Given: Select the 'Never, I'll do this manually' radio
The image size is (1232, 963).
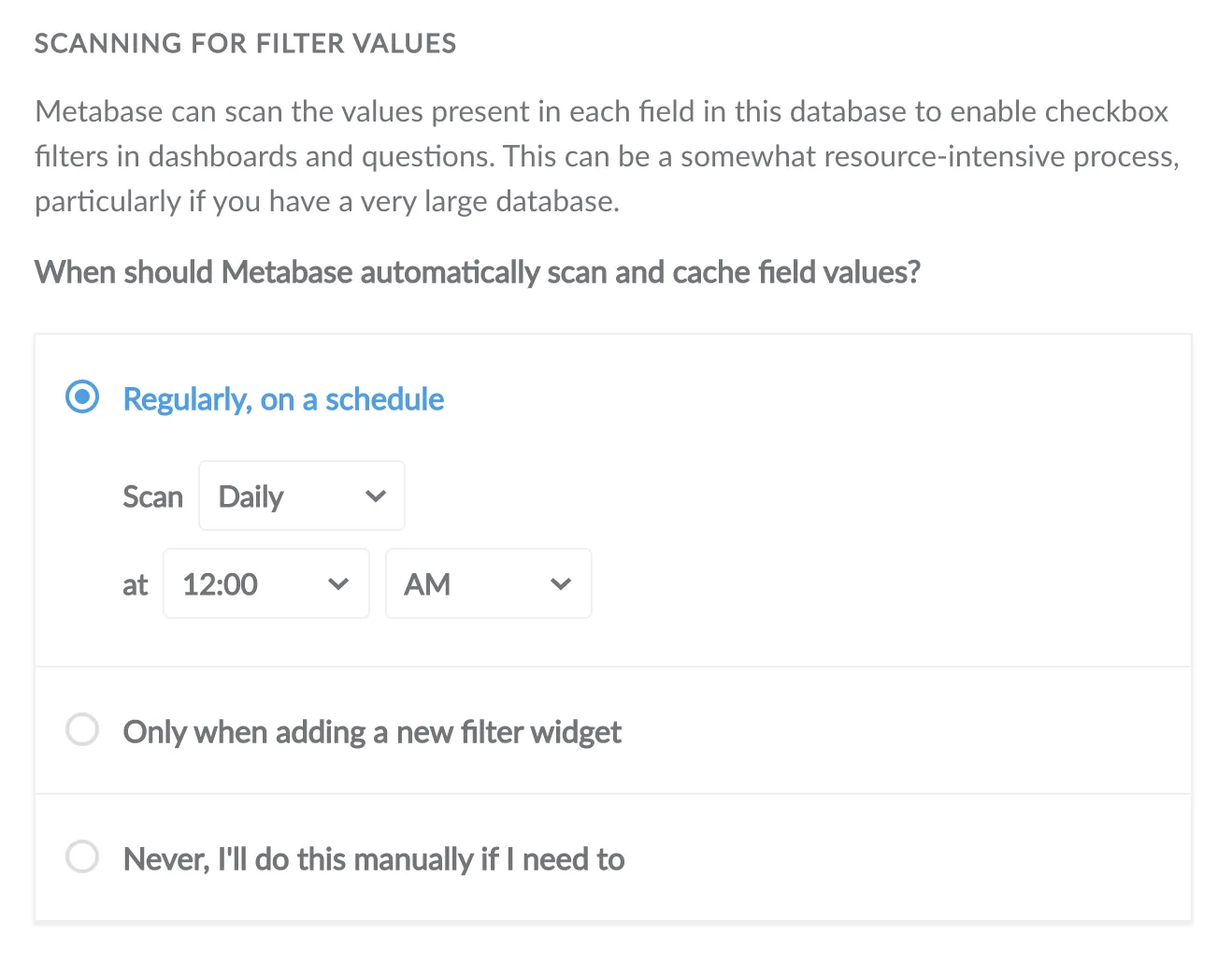Looking at the screenshot, I should pyautogui.click(x=82, y=856).
